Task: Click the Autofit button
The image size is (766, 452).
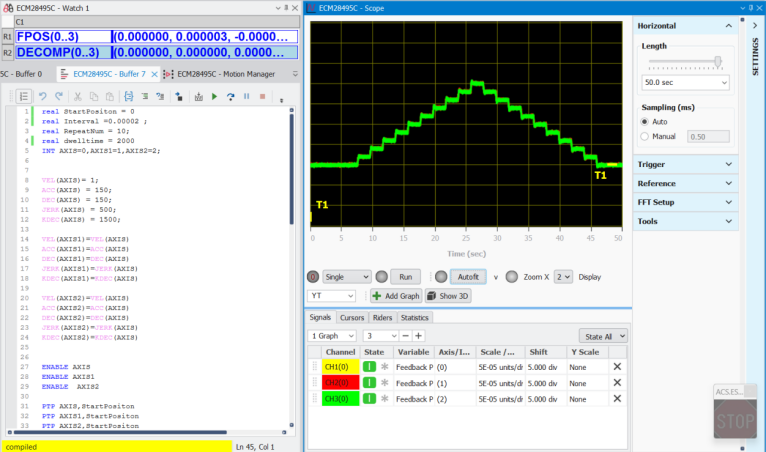Action: click(x=466, y=276)
